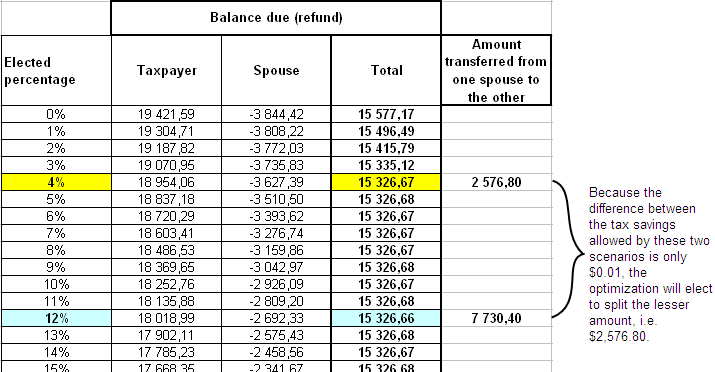Click the Total column header
This screenshot has width=715, height=372.
(x=386, y=71)
